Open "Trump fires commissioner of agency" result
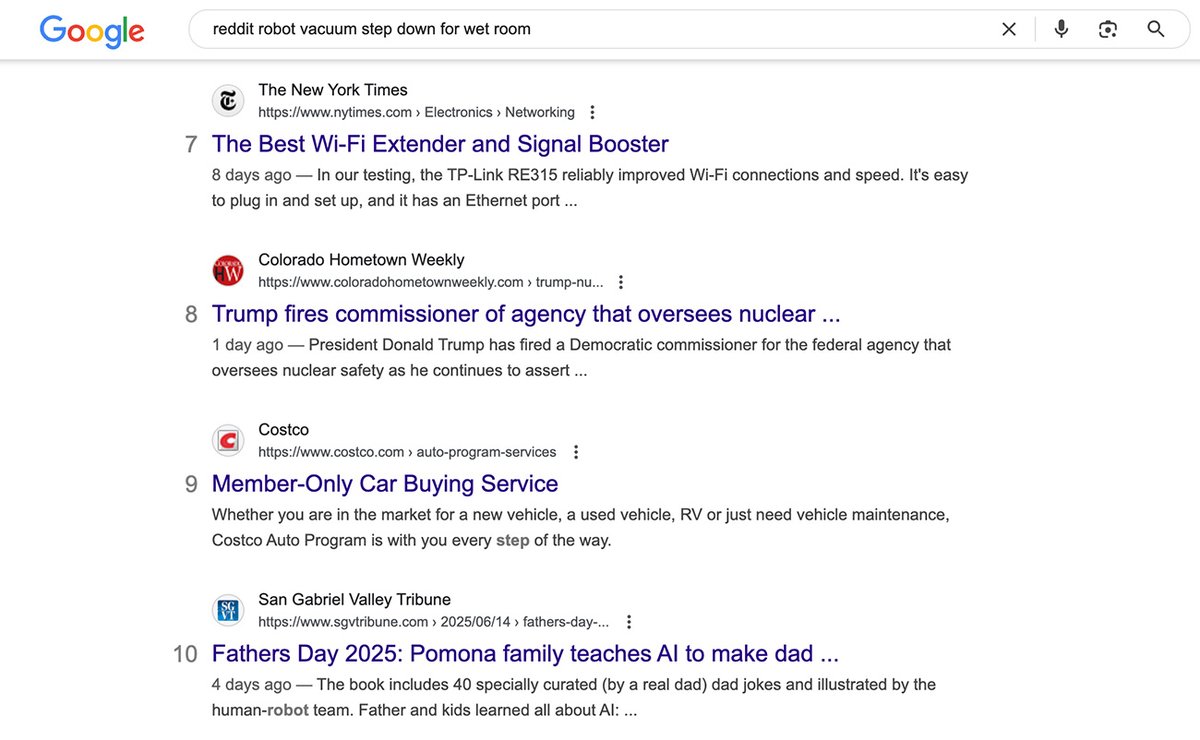The image size is (1200, 740). tap(526, 314)
